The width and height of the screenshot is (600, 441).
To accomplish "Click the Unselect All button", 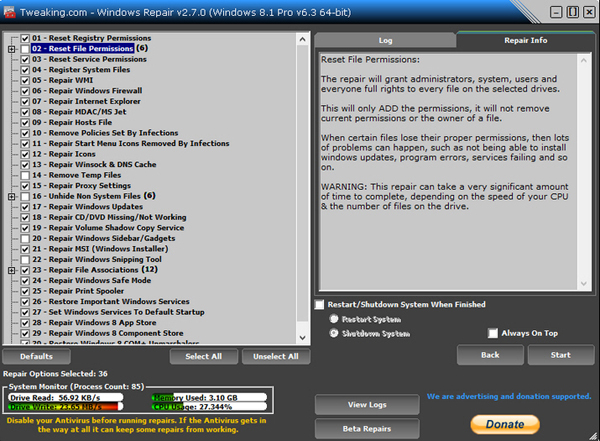I will click(276, 356).
